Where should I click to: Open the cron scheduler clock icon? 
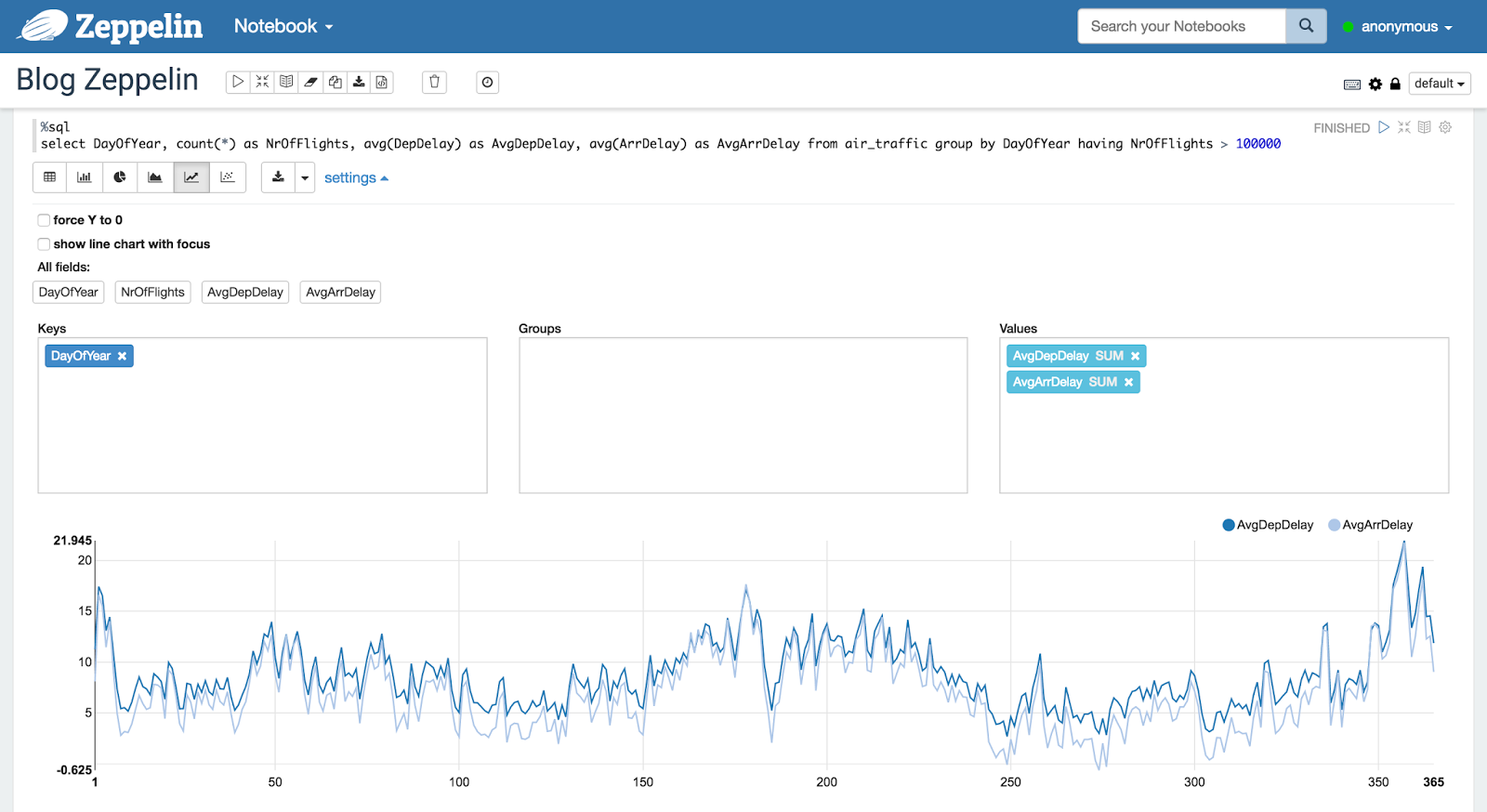[x=487, y=82]
